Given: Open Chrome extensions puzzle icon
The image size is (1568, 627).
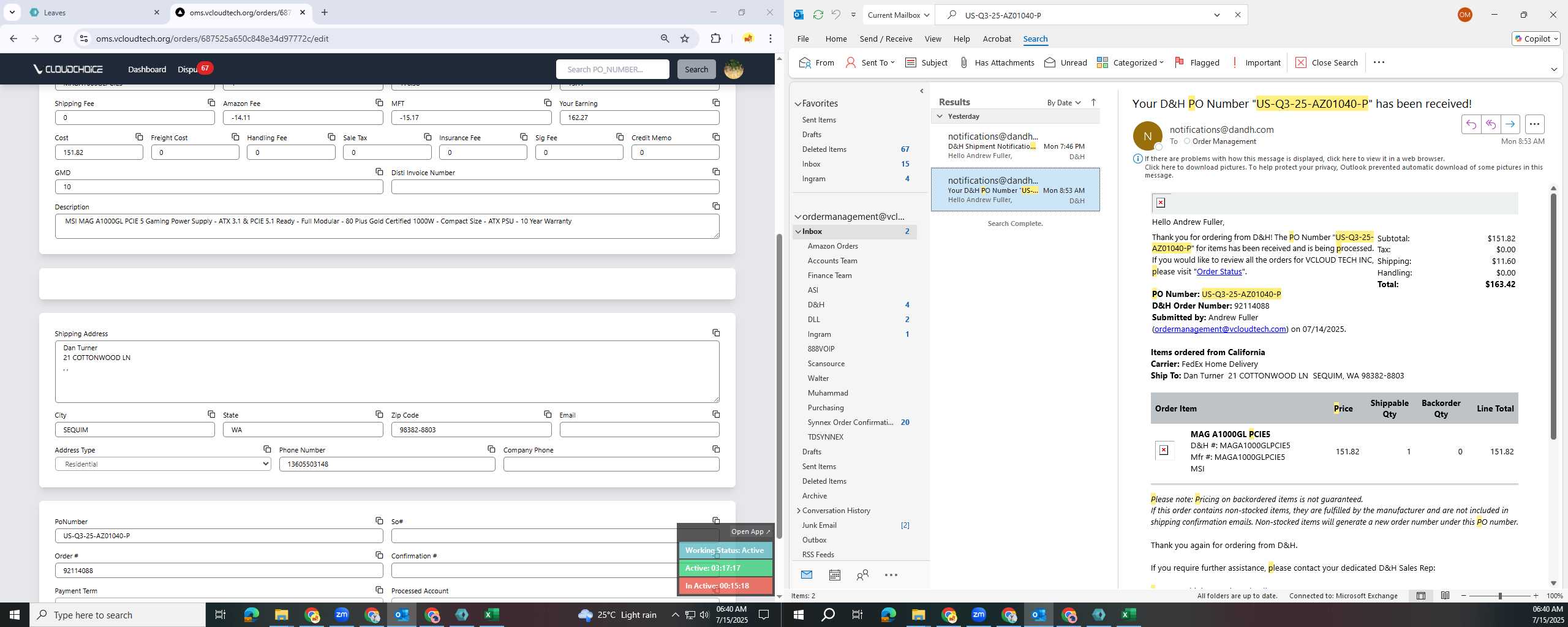Looking at the screenshot, I should (715, 39).
